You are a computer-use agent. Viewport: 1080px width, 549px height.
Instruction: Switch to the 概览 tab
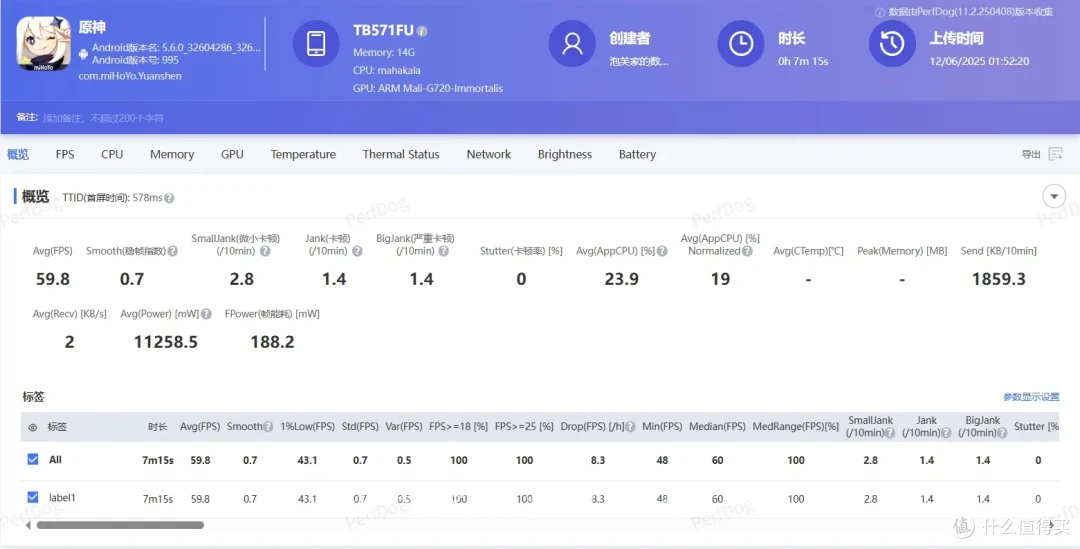[18, 154]
